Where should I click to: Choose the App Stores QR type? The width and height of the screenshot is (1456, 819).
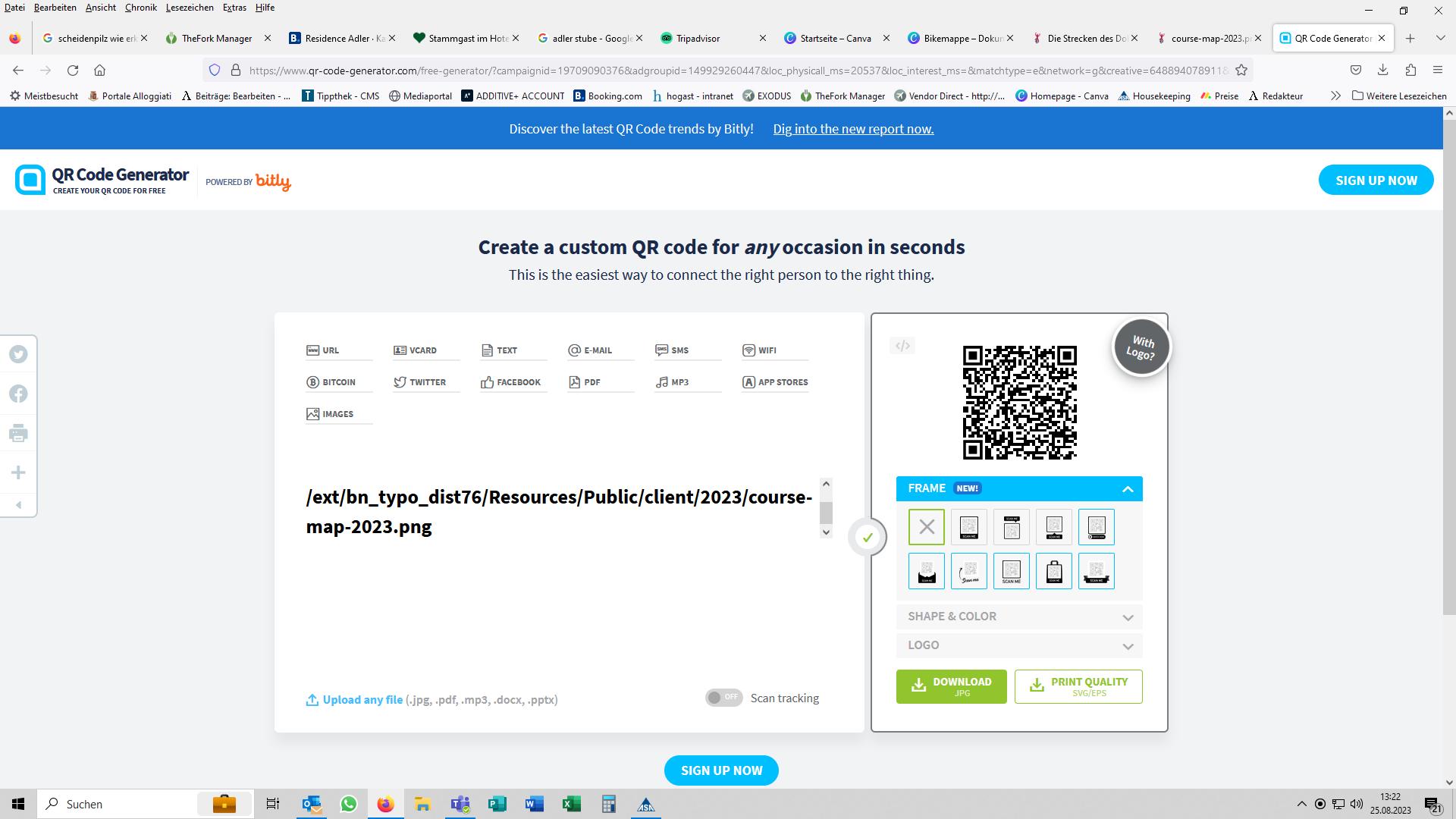pos(775,382)
